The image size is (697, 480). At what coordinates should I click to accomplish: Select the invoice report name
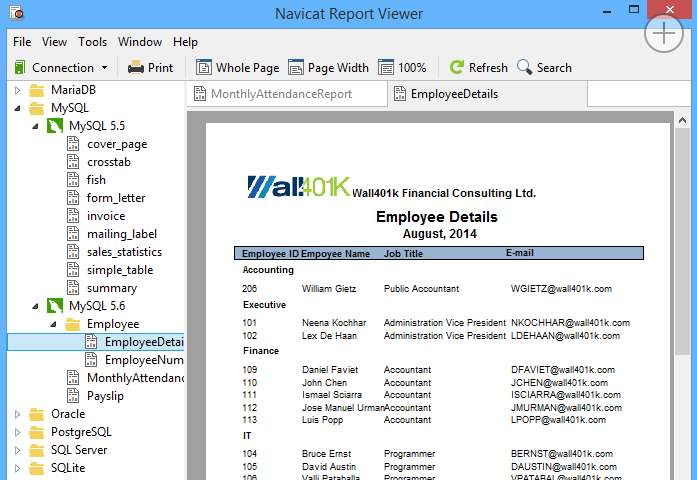106,216
